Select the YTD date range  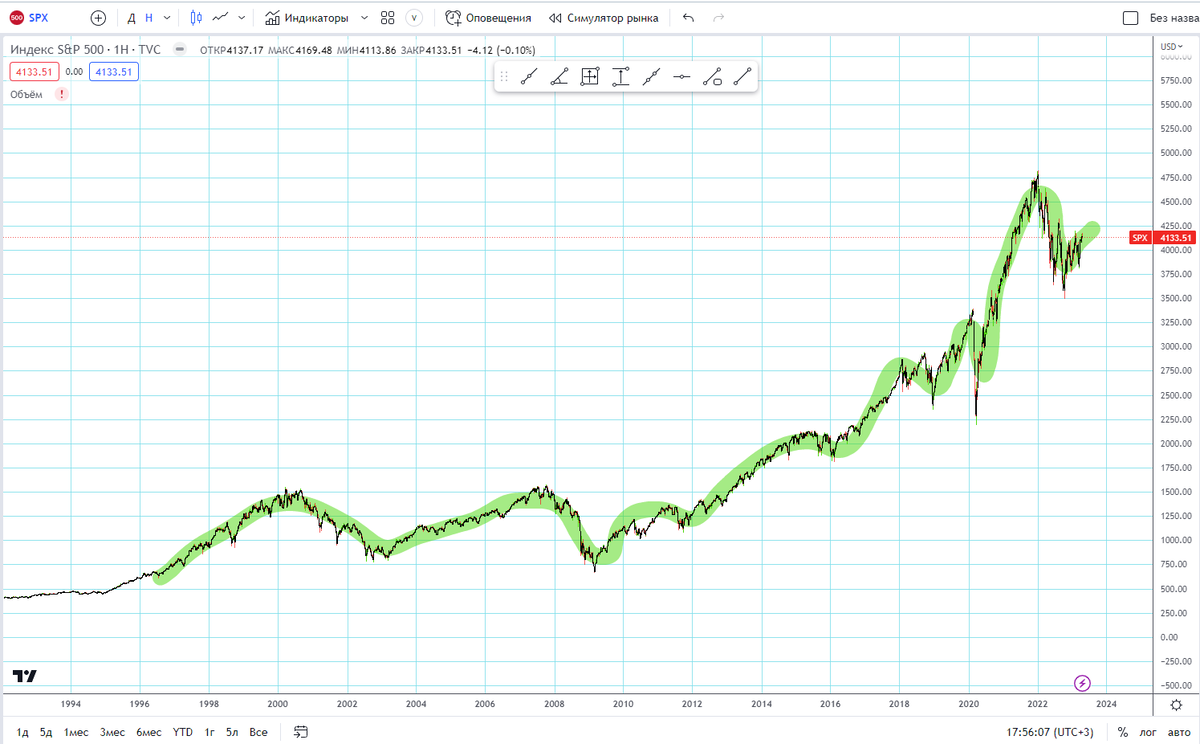coord(182,732)
